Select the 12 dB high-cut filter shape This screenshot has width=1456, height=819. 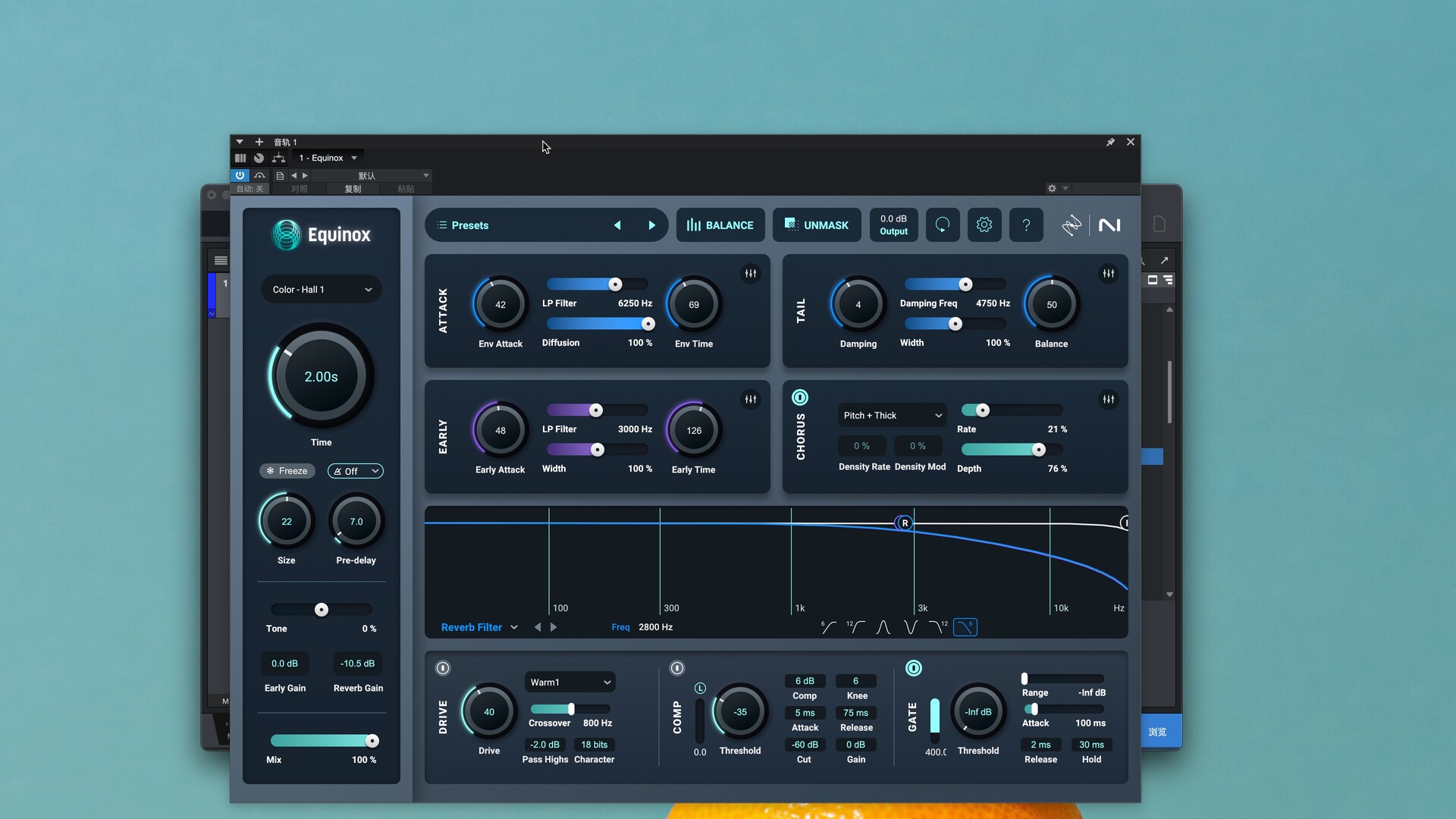pyautogui.click(x=938, y=627)
